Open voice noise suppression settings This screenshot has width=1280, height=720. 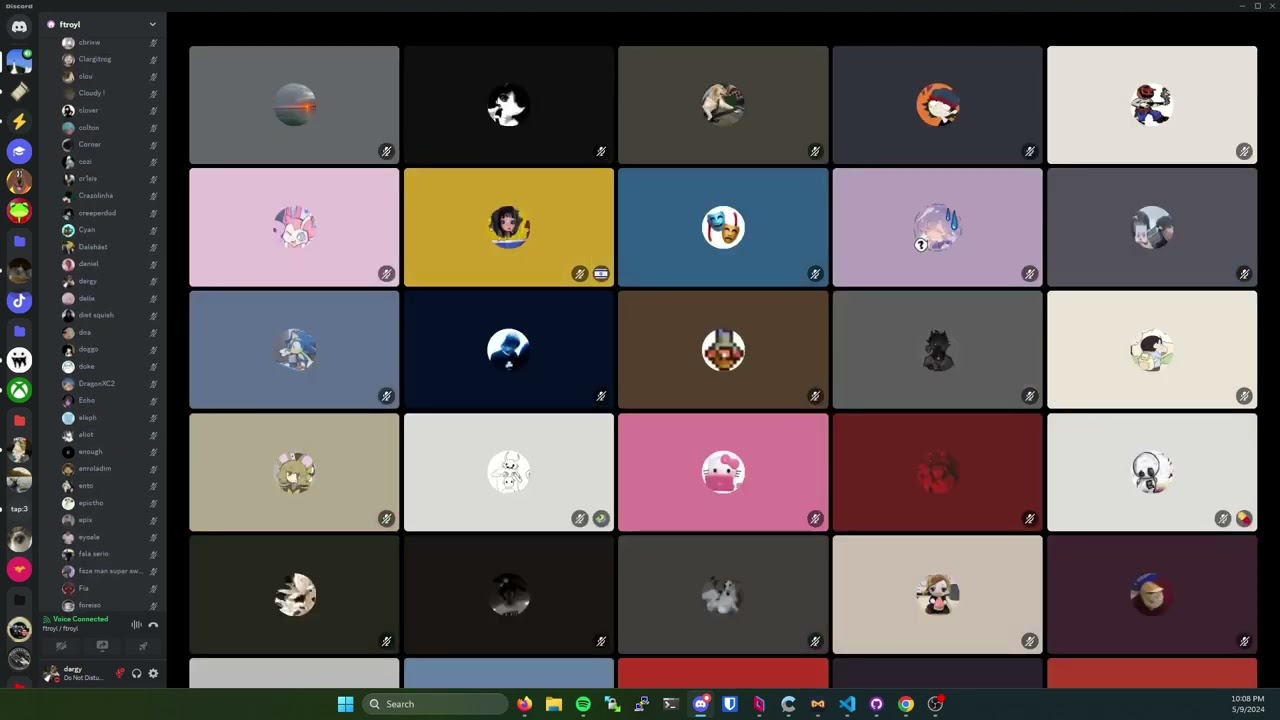pos(136,625)
